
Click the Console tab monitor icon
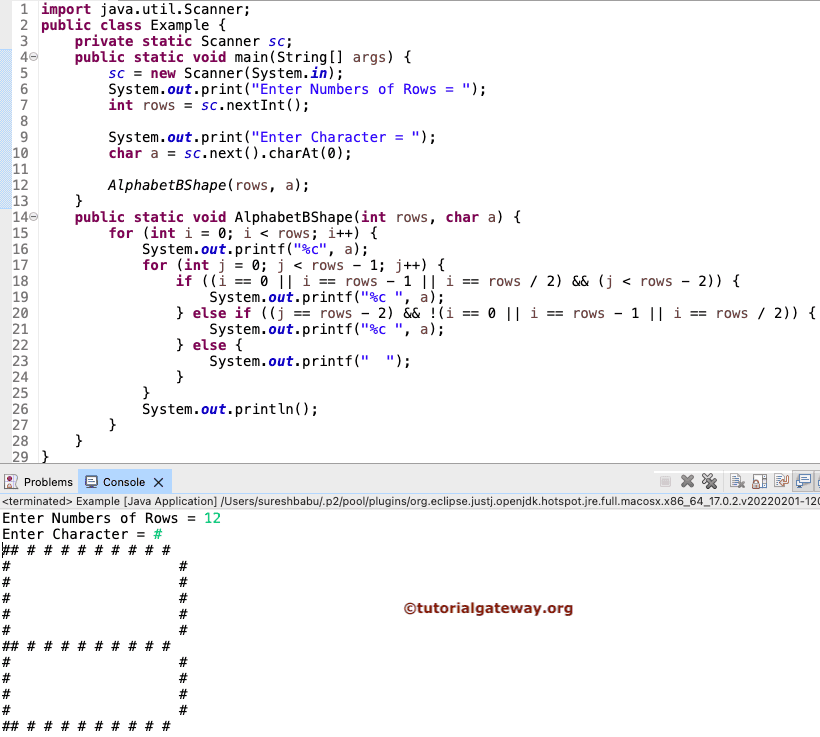pos(91,482)
